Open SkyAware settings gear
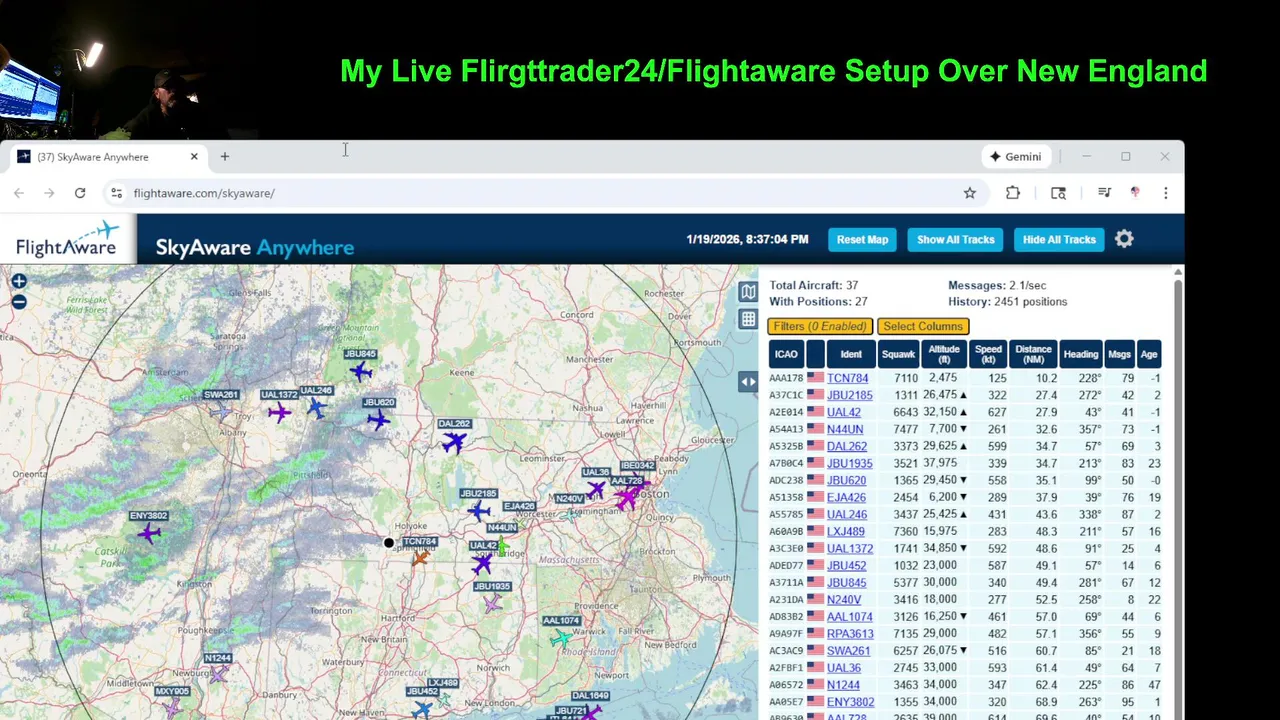 [x=1124, y=239]
